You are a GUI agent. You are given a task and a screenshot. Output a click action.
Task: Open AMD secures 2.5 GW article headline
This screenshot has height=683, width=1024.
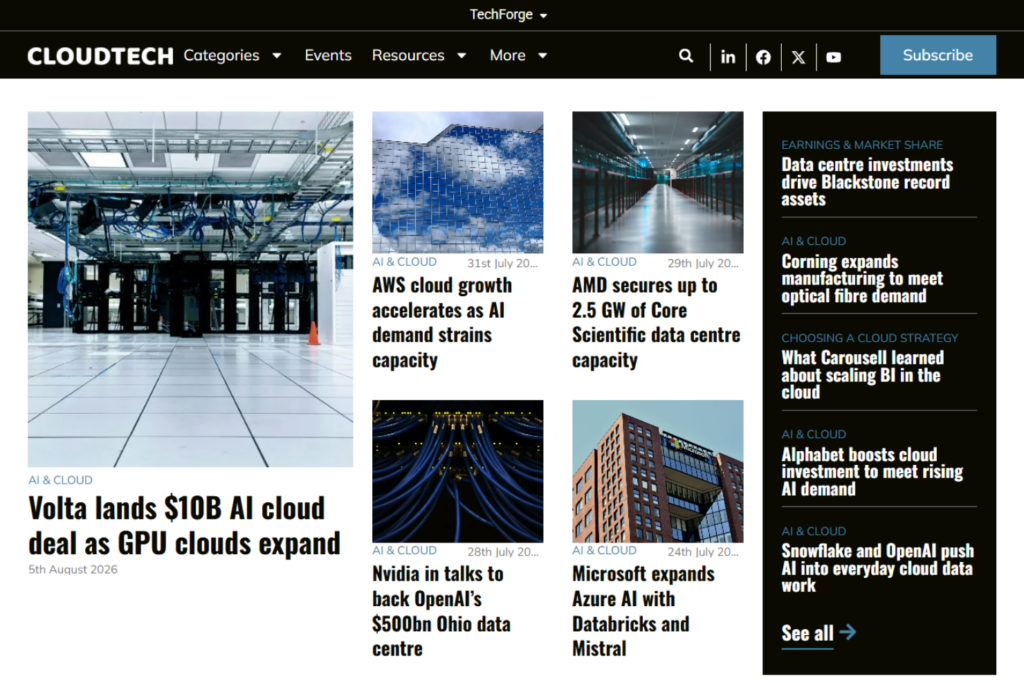[656, 323]
